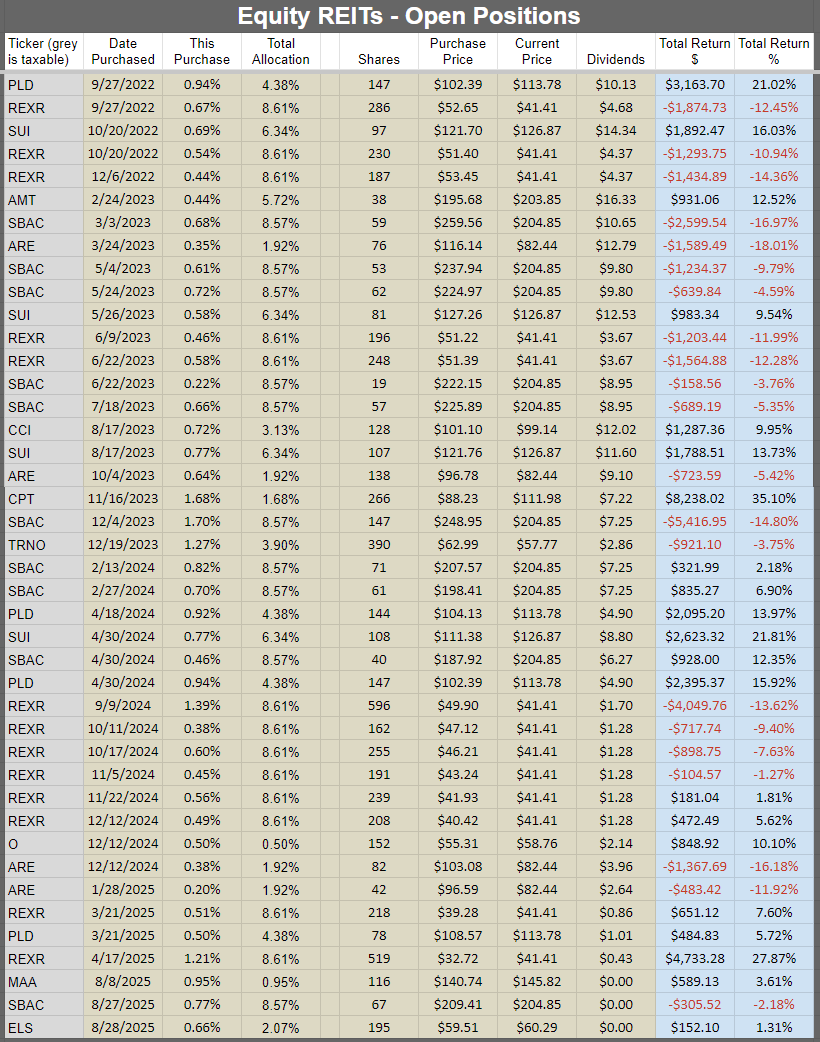820x1042 pixels.
Task: Click the CPT ticker cell
Action: pos(44,499)
